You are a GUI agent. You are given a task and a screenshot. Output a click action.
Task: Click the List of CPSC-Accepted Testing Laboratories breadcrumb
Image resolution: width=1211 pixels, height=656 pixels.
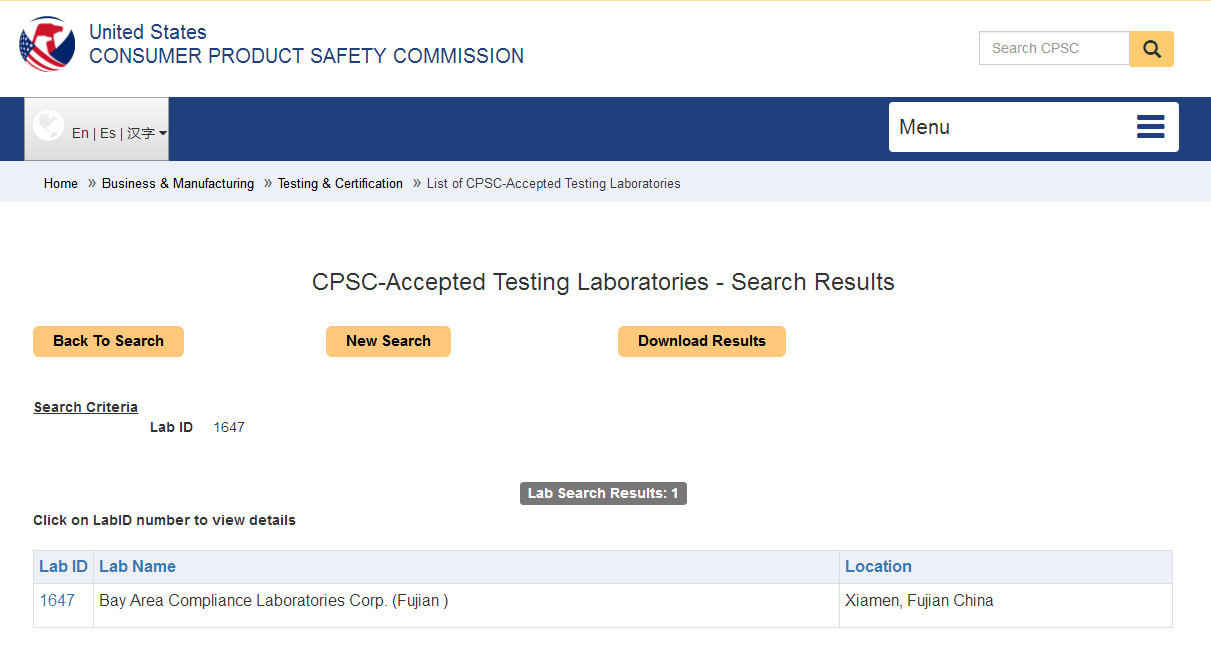553,184
